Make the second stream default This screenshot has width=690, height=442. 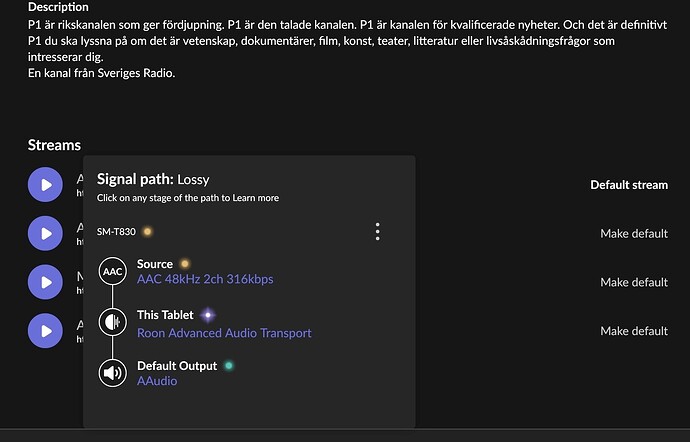pos(634,234)
